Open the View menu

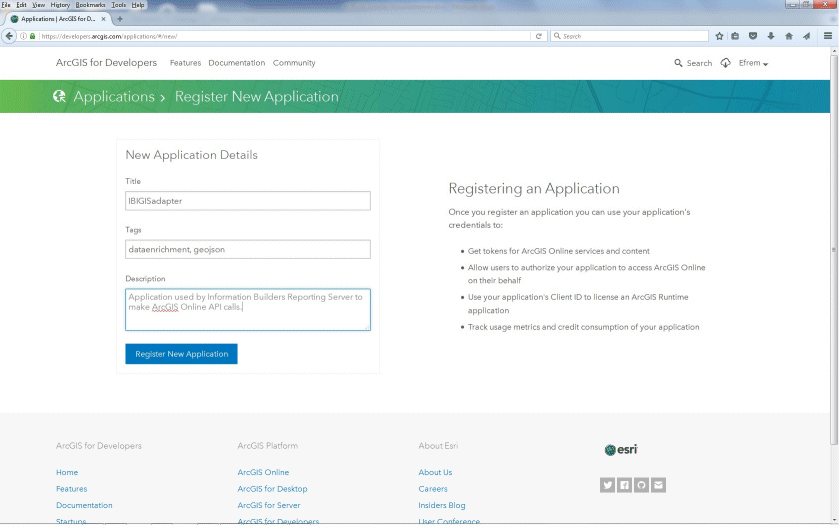coord(39,5)
